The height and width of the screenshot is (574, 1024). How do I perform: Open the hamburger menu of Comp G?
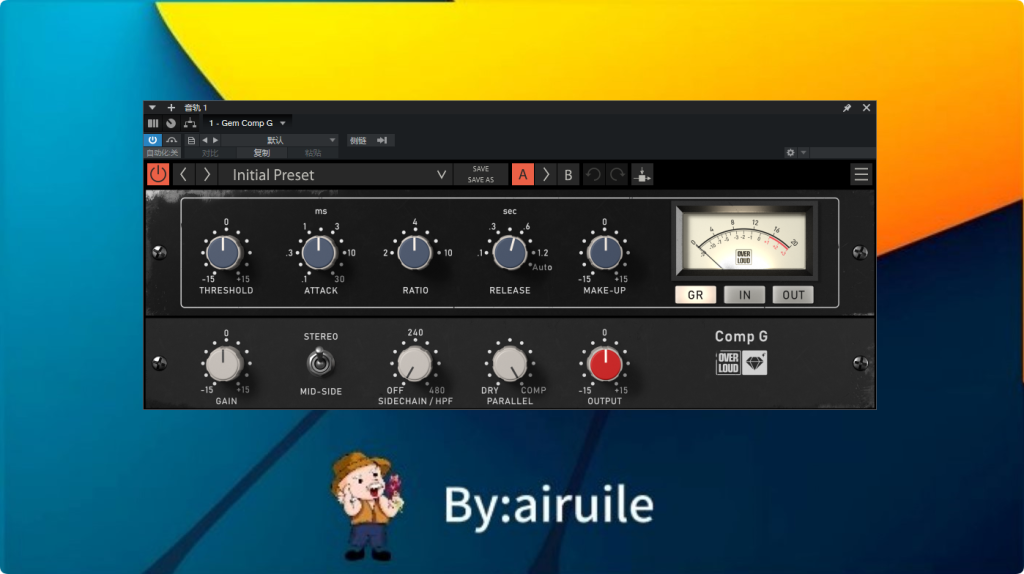861,174
